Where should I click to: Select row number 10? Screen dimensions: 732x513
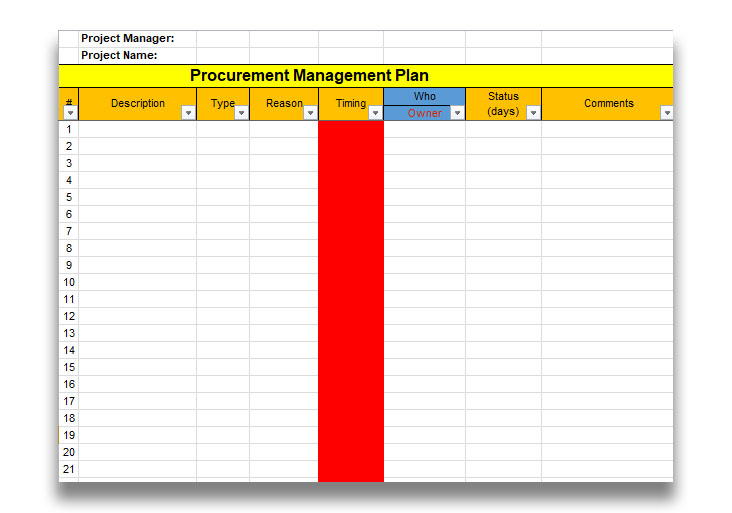click(69, 282)
